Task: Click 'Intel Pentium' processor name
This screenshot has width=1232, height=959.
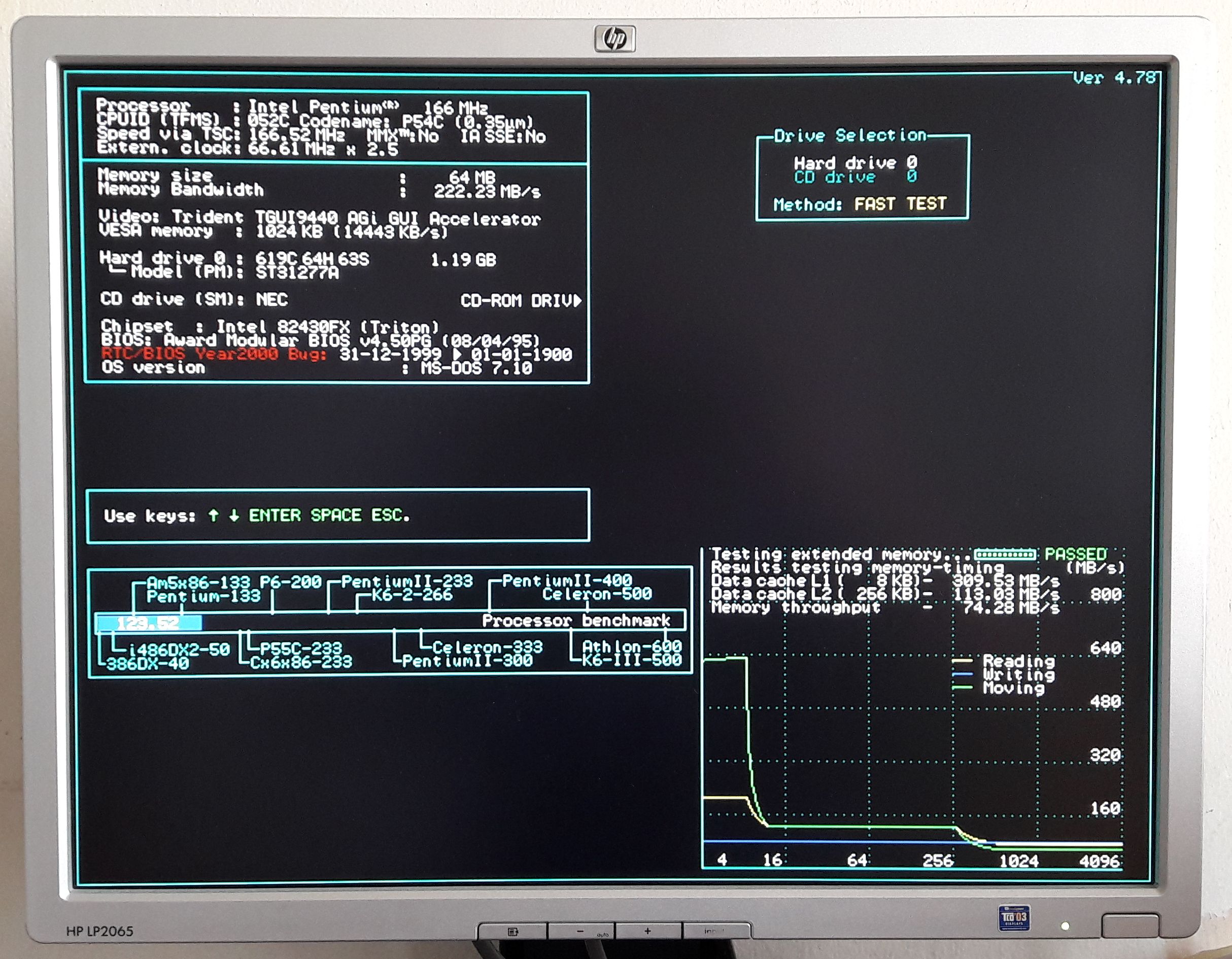Action: pyautogui.click(x=324, y=107)
